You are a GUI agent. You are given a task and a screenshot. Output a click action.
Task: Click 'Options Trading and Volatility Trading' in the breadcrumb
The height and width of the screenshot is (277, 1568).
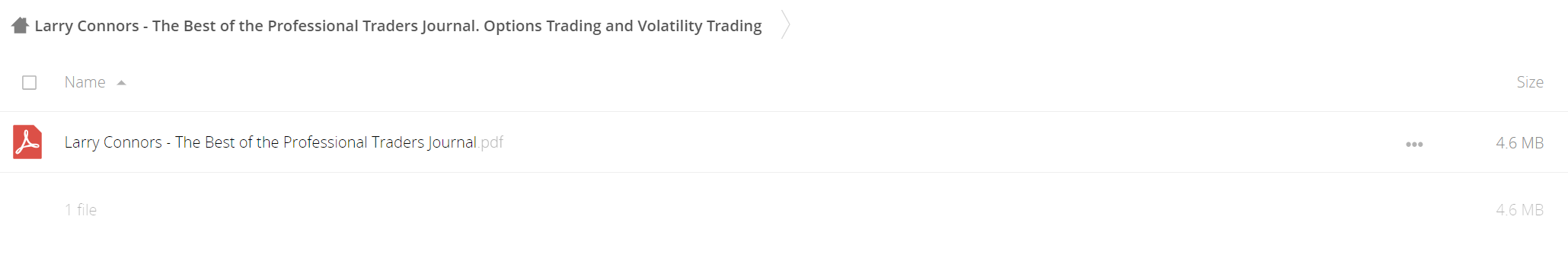tap(623, 26)
